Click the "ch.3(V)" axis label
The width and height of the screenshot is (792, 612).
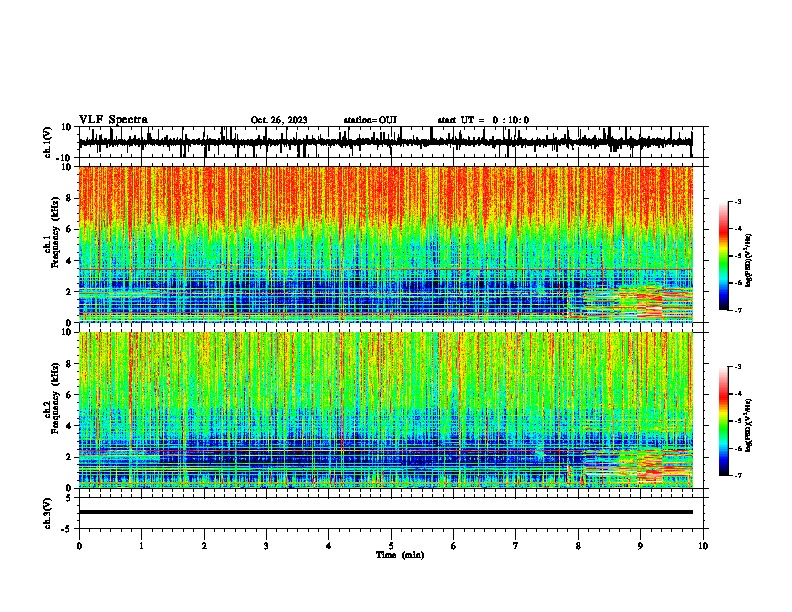click(48, 513)
